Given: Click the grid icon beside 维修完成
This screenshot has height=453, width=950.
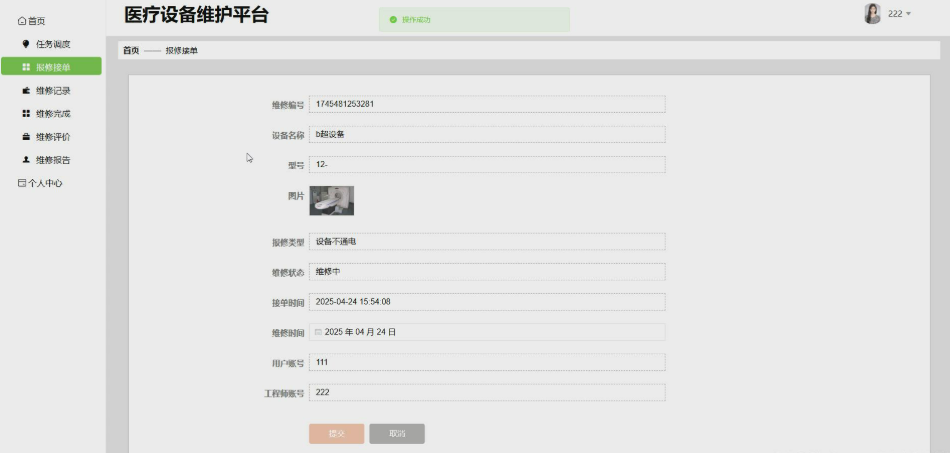Looking at the screenshot, I should 26,114.
